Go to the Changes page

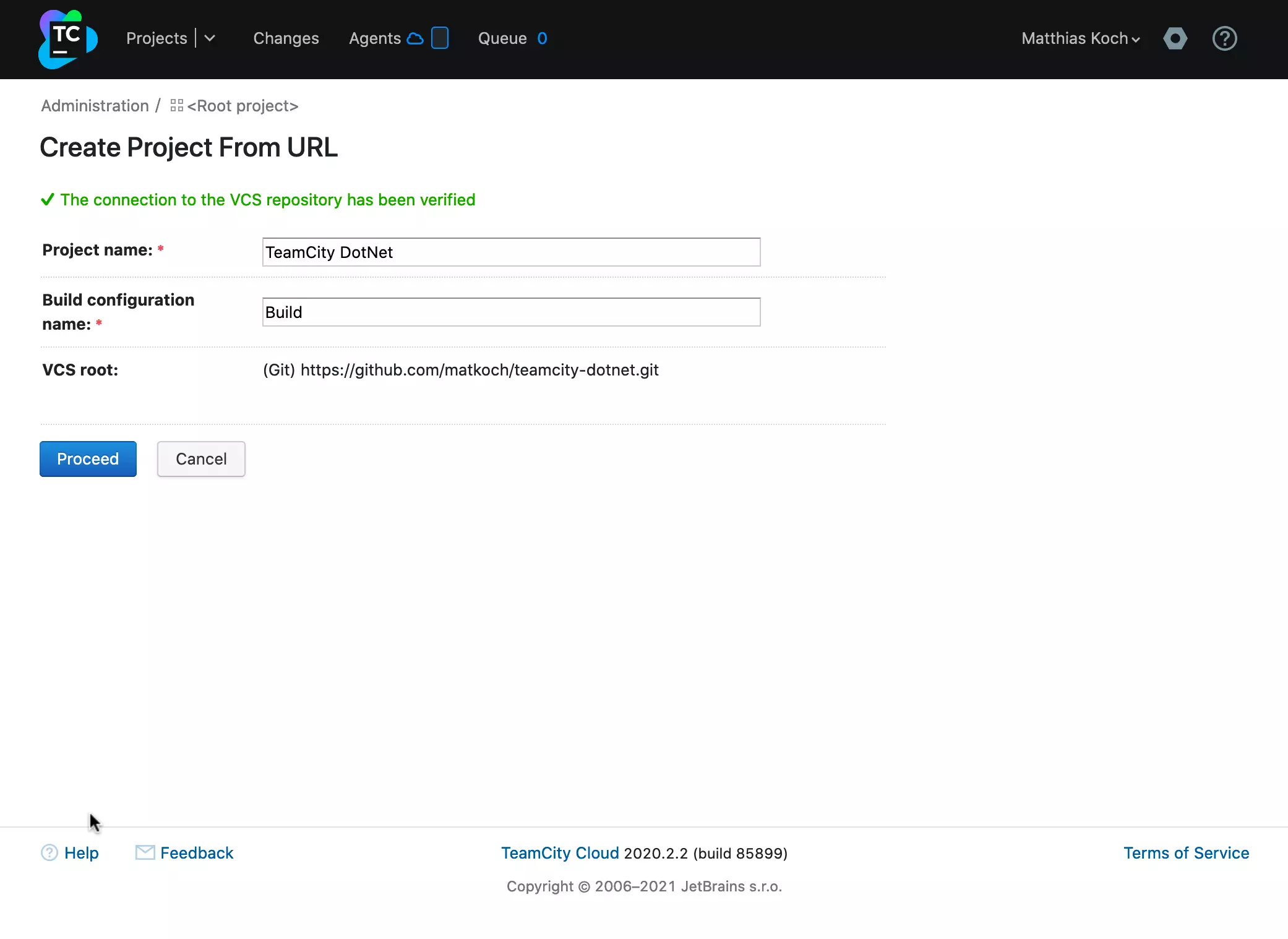[x=286, y=38]
